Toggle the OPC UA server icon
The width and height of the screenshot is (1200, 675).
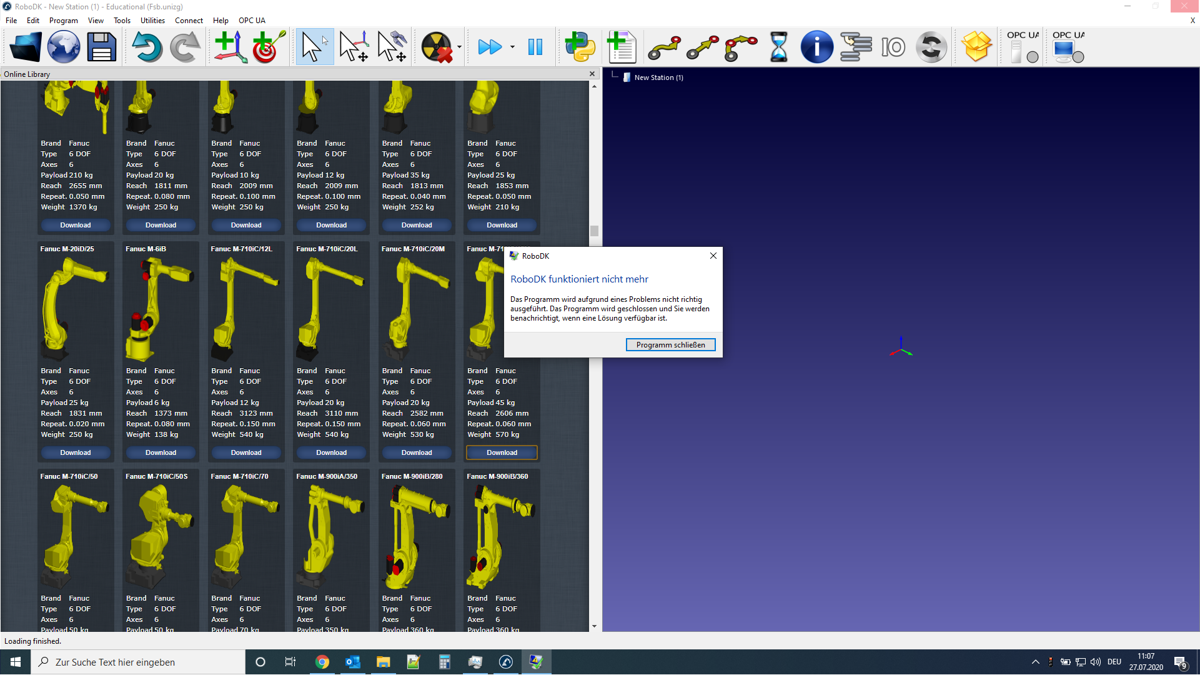click(1022, 48)
